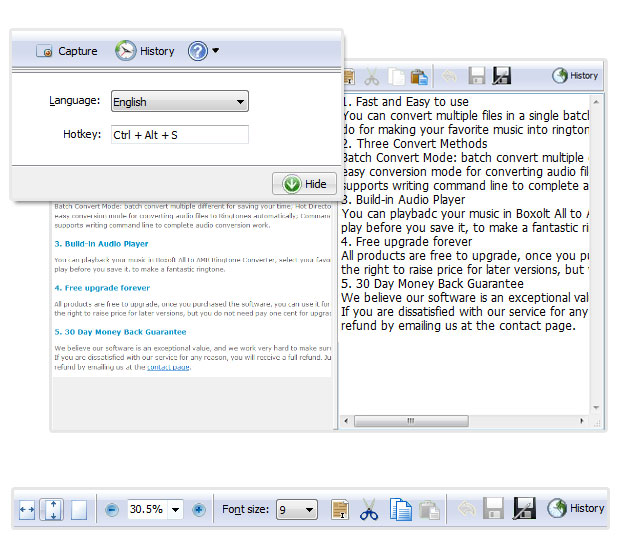620x548 pixels.
Task: Click the grey floppy save icon on the strip
Action: pos(493,508)
